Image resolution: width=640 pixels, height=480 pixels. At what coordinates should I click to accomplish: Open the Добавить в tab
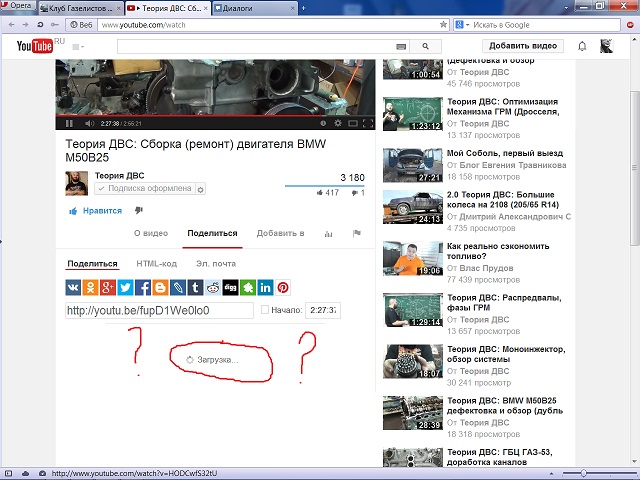tap(280, 233)
